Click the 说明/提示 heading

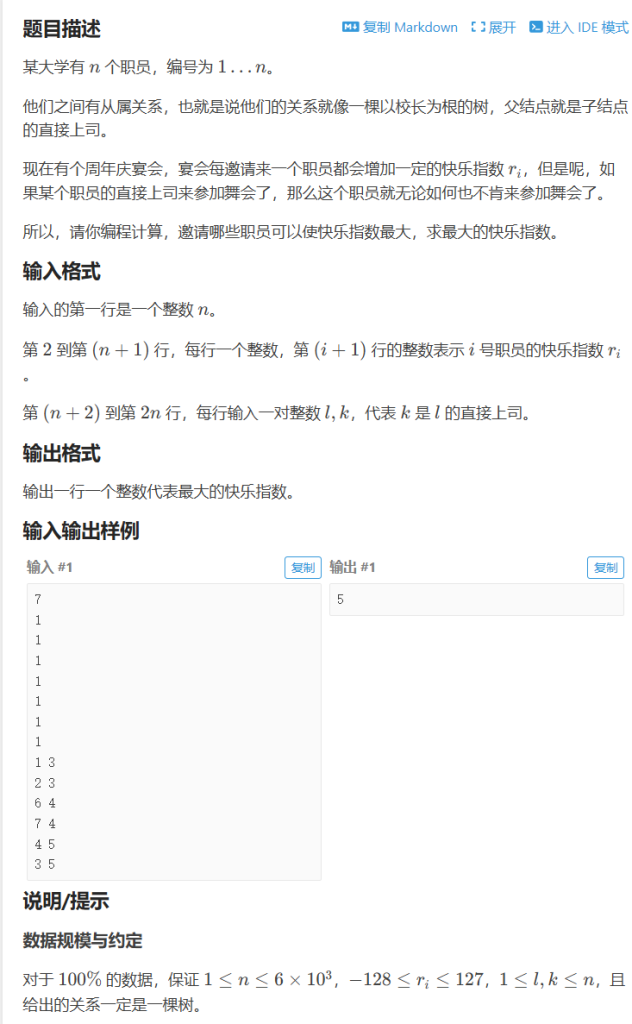point(66,901)
